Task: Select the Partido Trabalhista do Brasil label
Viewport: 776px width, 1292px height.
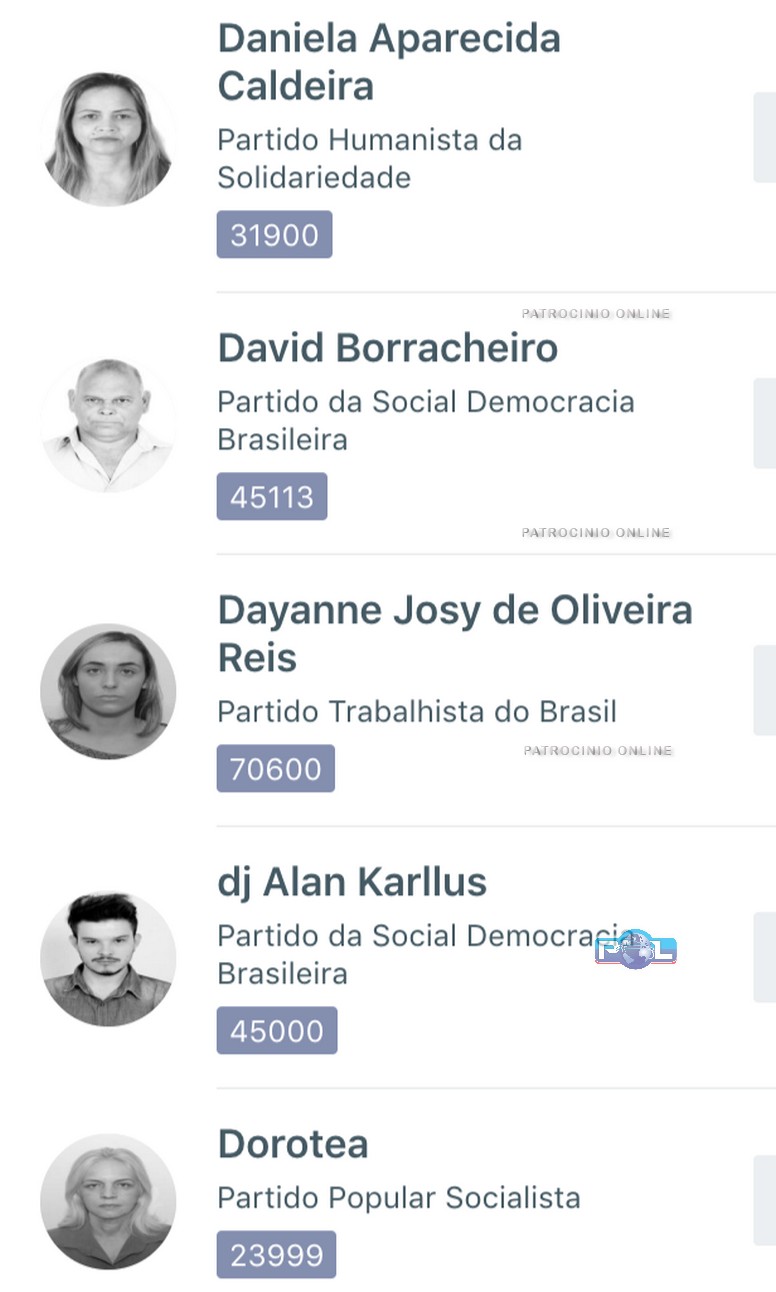Action: pyautogui.click(x=417, y=711)
